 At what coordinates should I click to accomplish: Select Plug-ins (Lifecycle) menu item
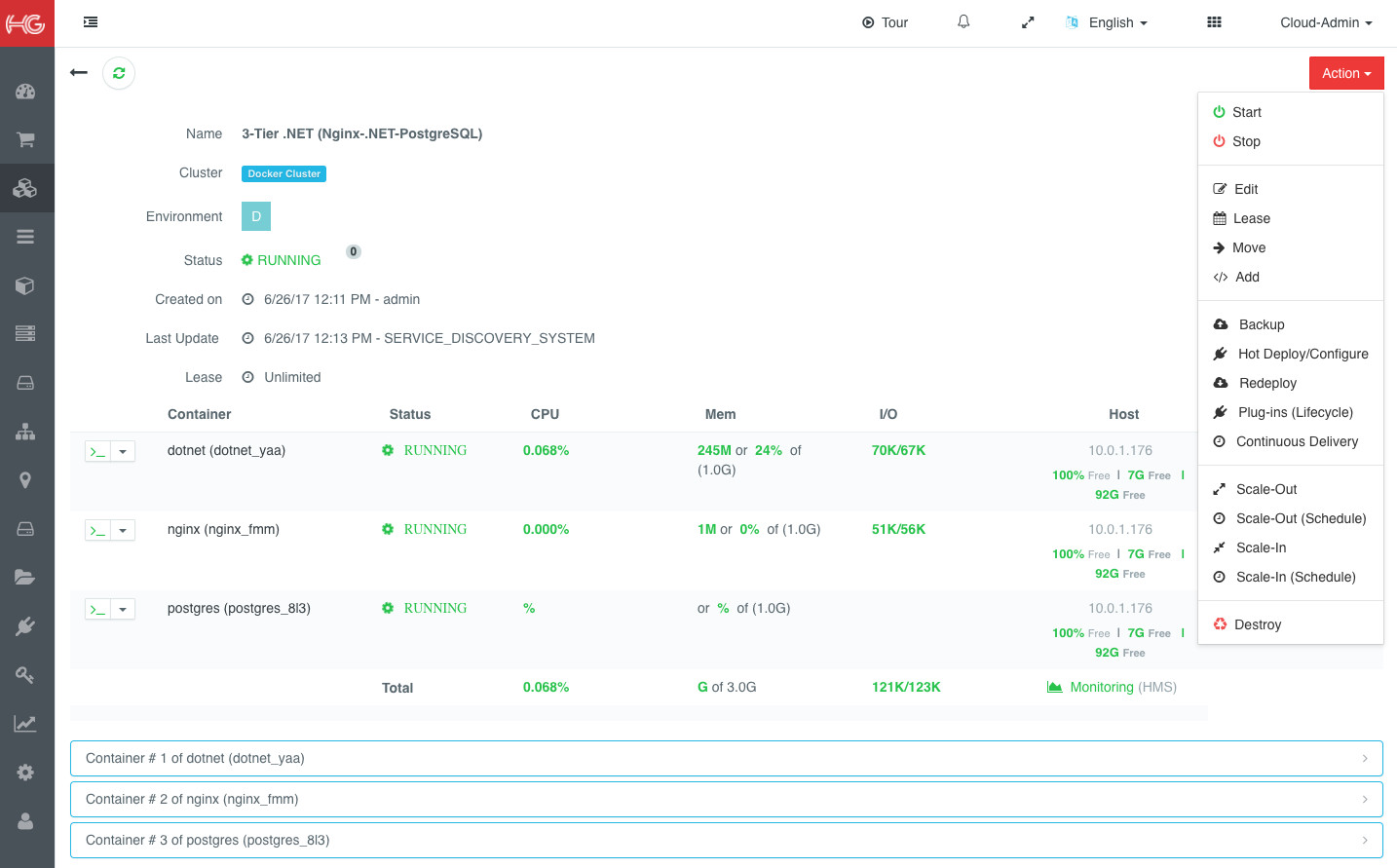[x=1291, y=412]
